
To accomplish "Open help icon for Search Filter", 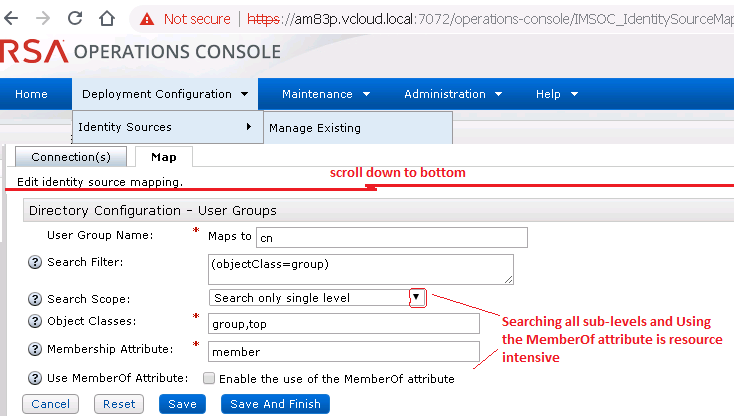I will [x=35, y=262].
